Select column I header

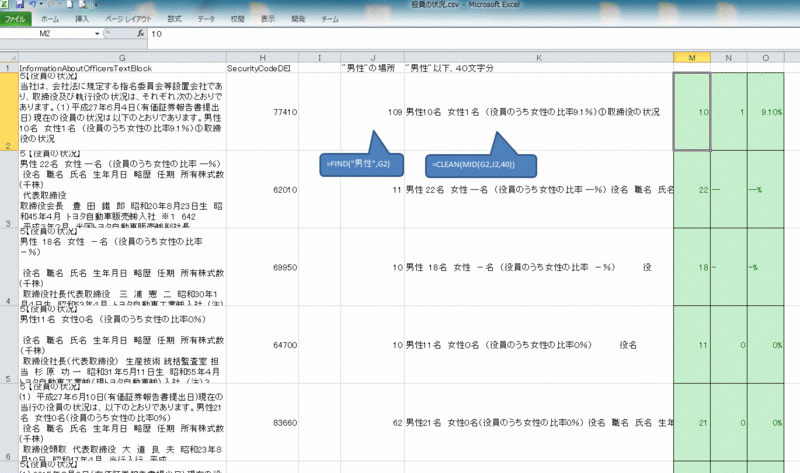(x=319, y=58)
